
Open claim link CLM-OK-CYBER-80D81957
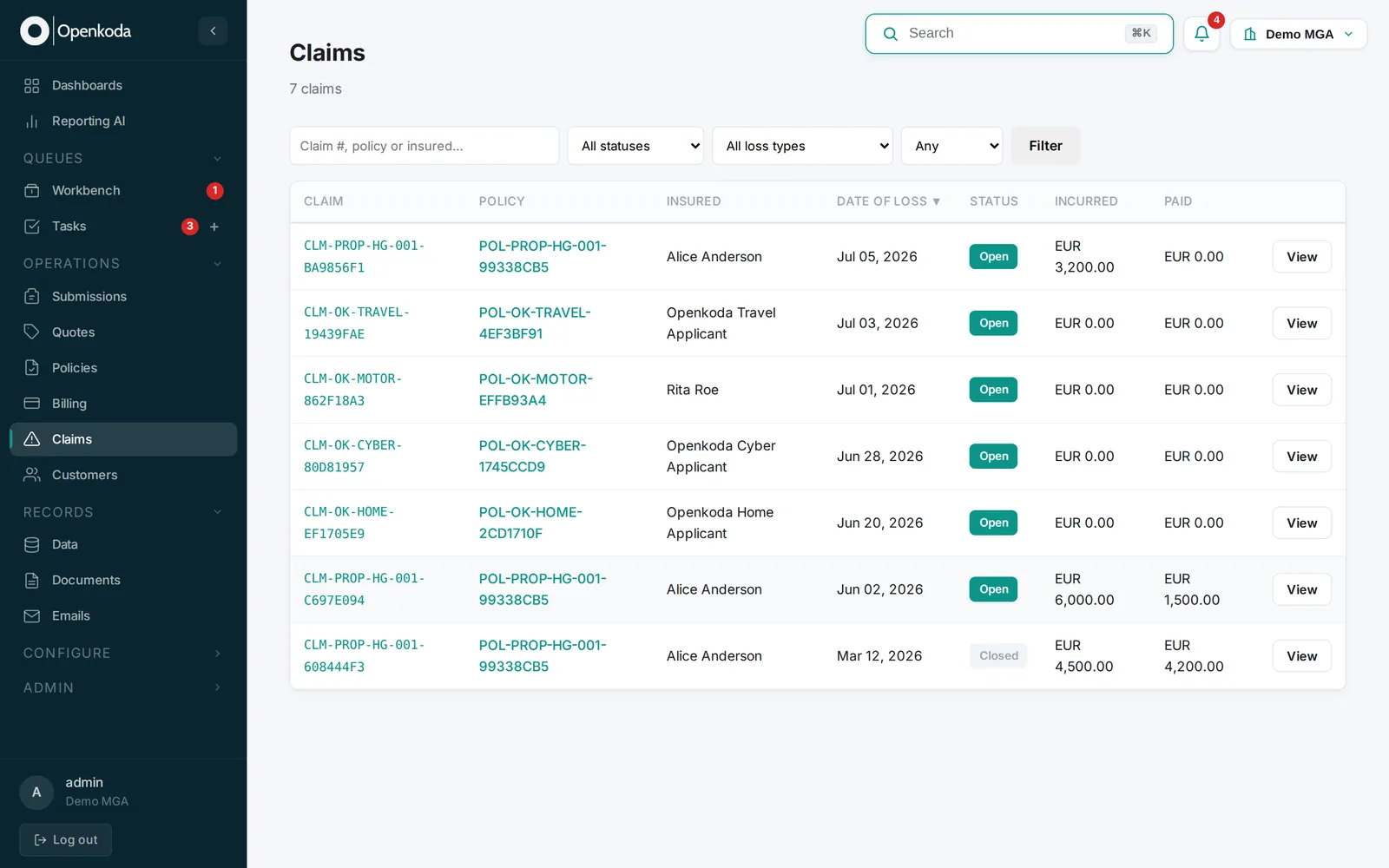[352, 457]
